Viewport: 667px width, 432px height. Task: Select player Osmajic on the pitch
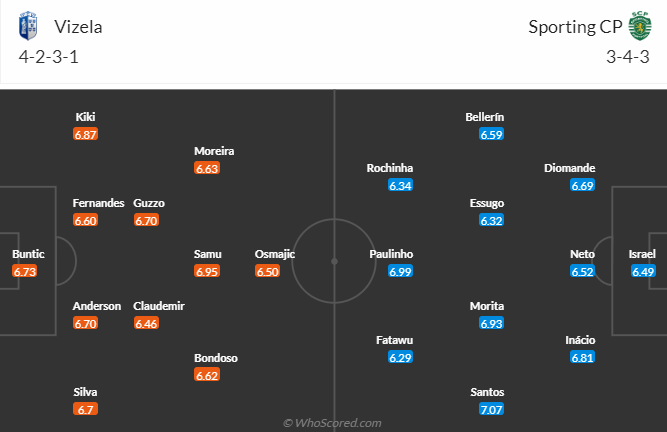point(275,254)
